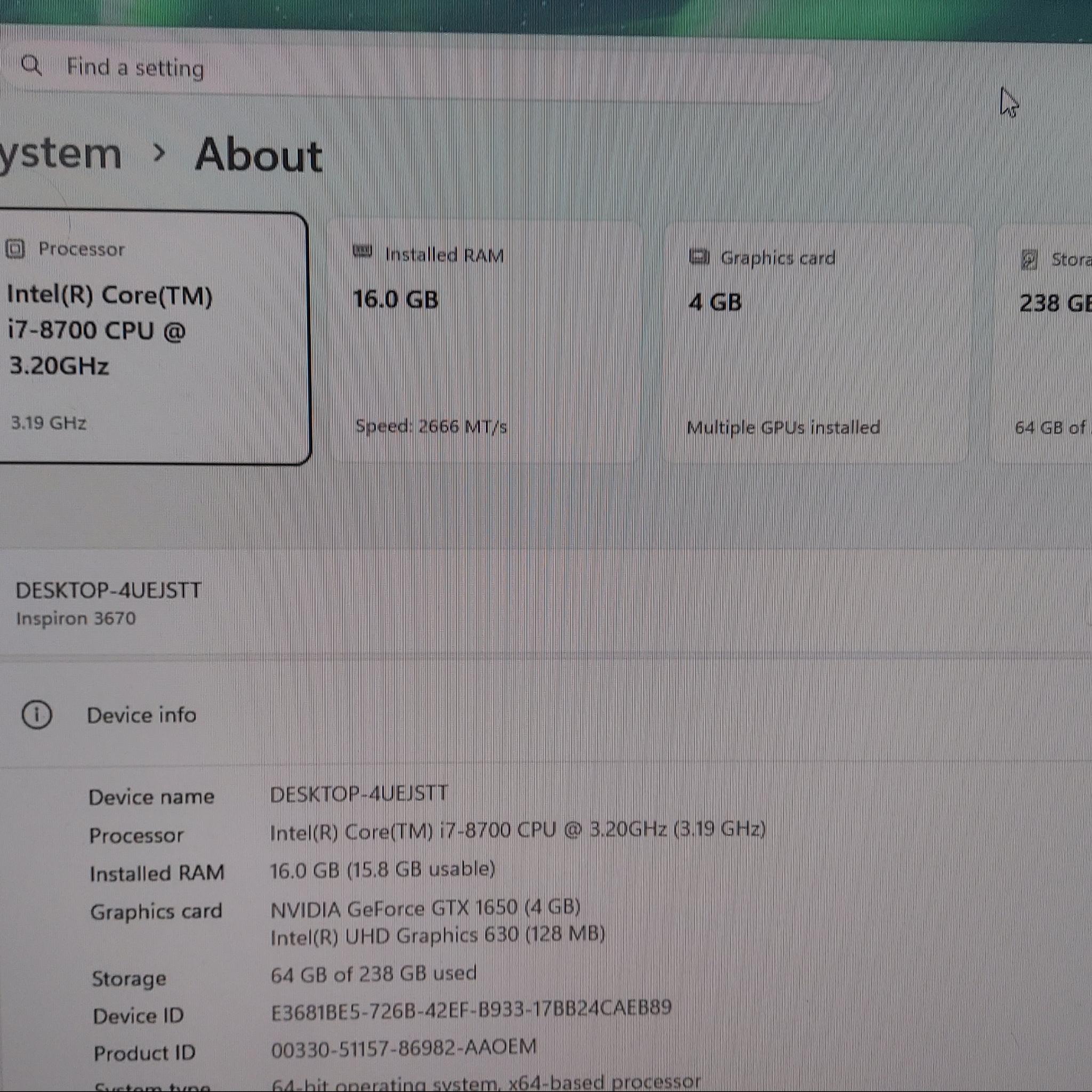
Task: Click the Installed RAM memory icon
Action: coord(362,252)
